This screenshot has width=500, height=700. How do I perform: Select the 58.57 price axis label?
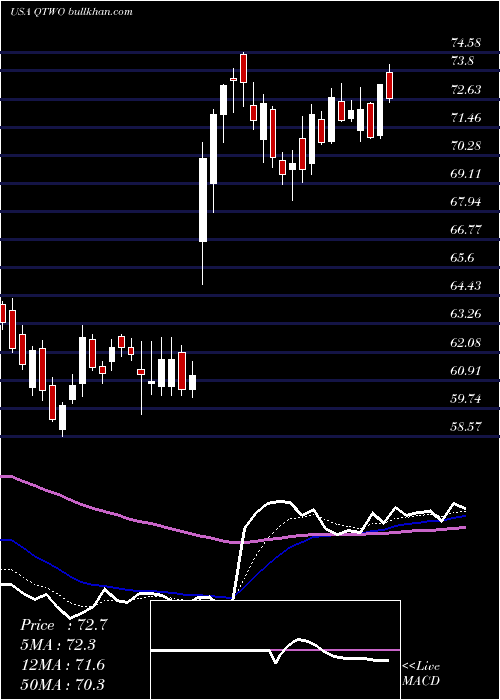tap(466, 427)
